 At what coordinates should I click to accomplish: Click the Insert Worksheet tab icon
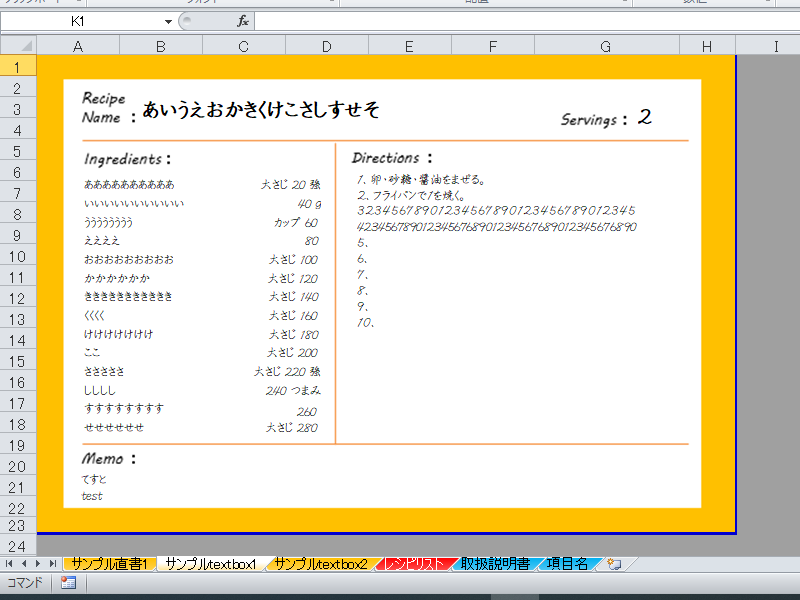pyautogui.click(x=614, y=564)
